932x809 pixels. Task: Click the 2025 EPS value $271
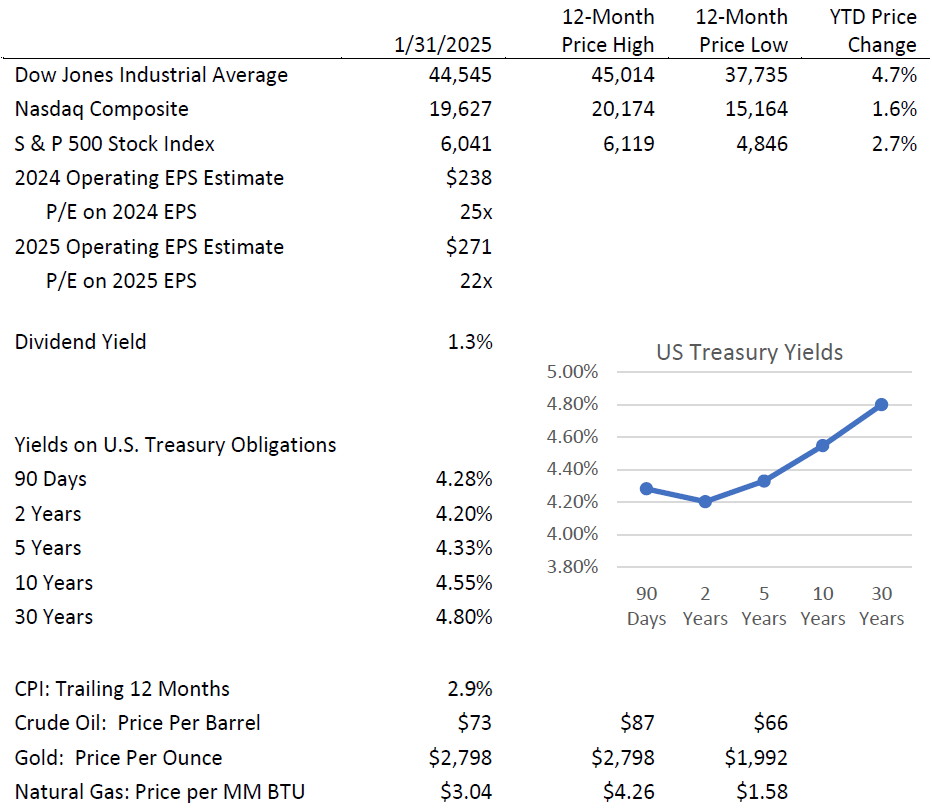pyautogui.click(x=469, y=247)
